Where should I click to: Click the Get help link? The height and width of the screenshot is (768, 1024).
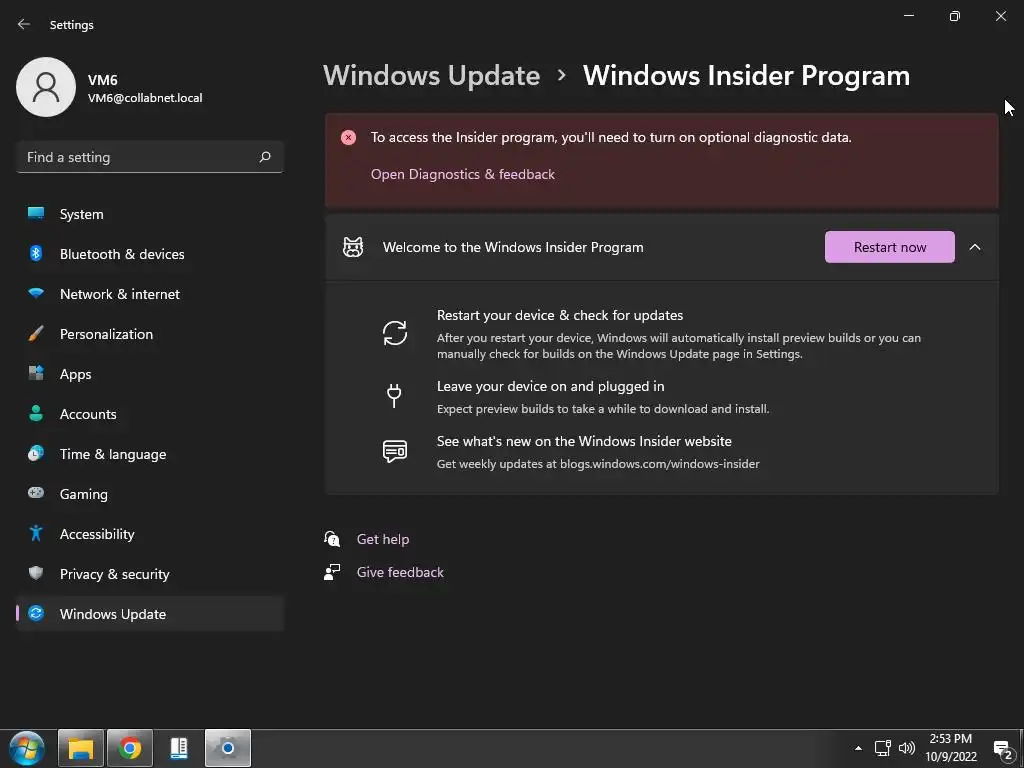(x=383, y=539)
